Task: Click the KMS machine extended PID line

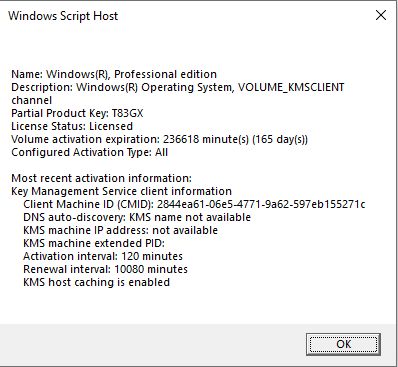Action: coord(94,243)
